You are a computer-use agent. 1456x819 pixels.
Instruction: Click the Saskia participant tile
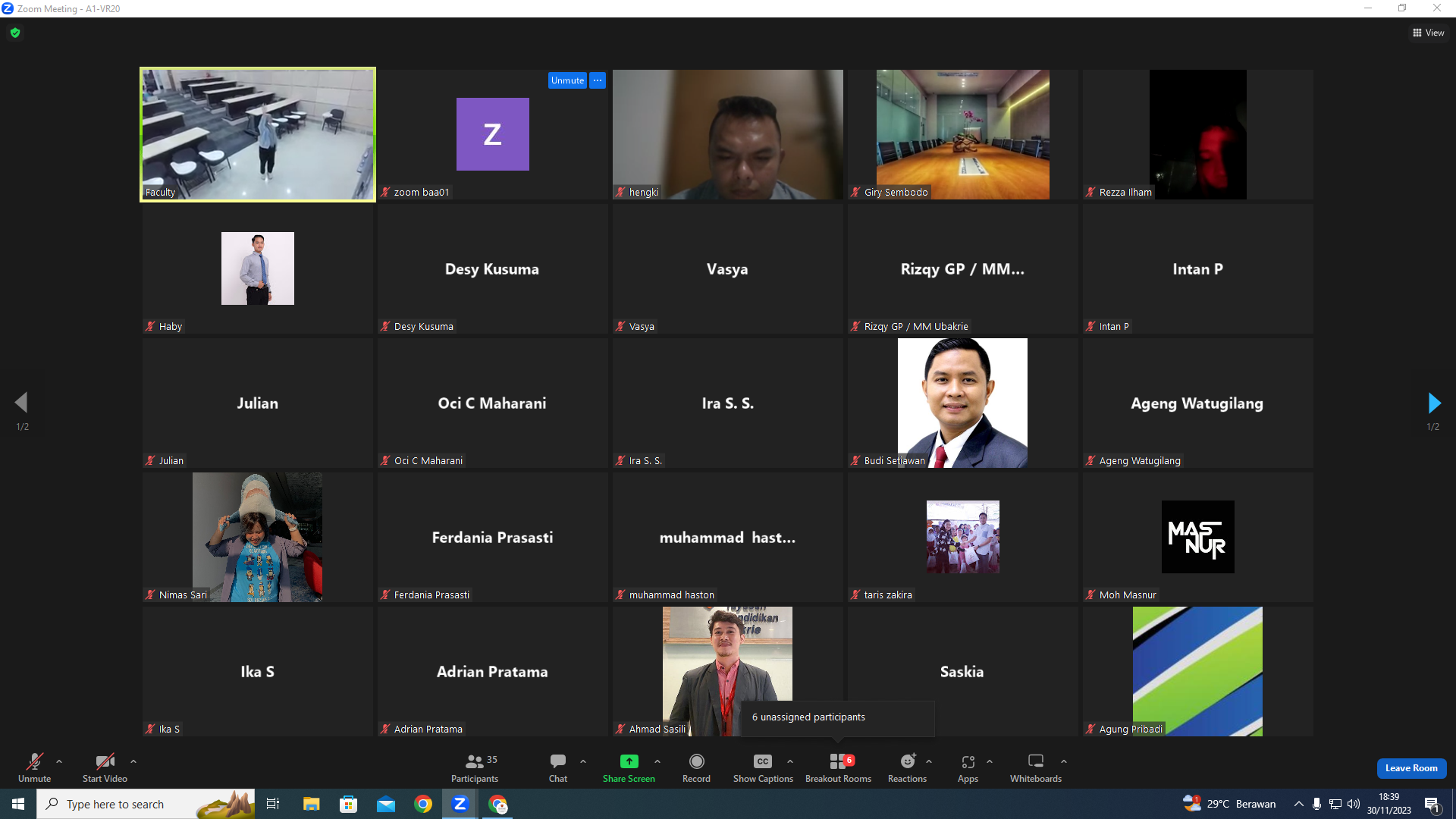(x=963, y=671)
